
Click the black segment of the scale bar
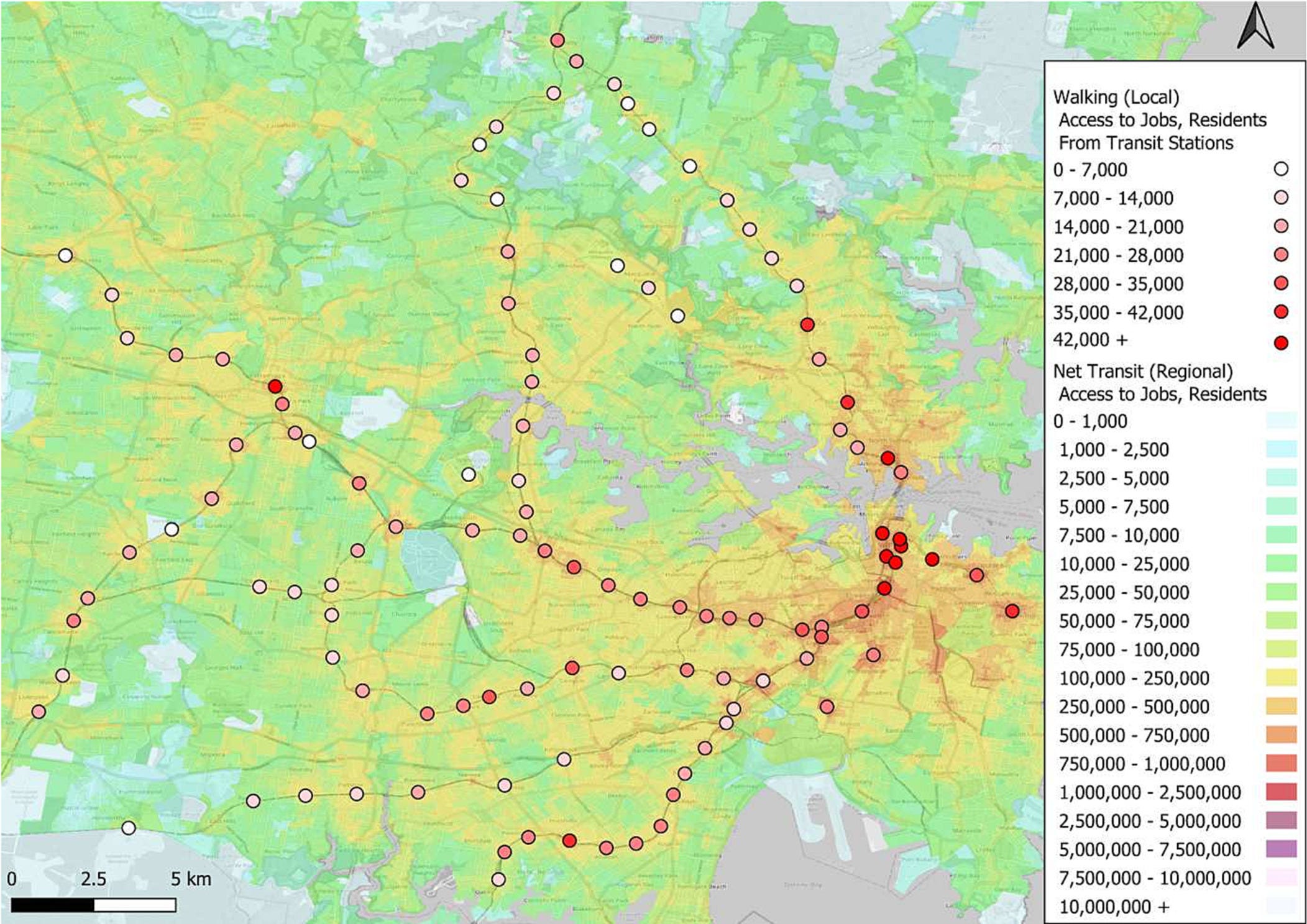(x=52, y=905)
